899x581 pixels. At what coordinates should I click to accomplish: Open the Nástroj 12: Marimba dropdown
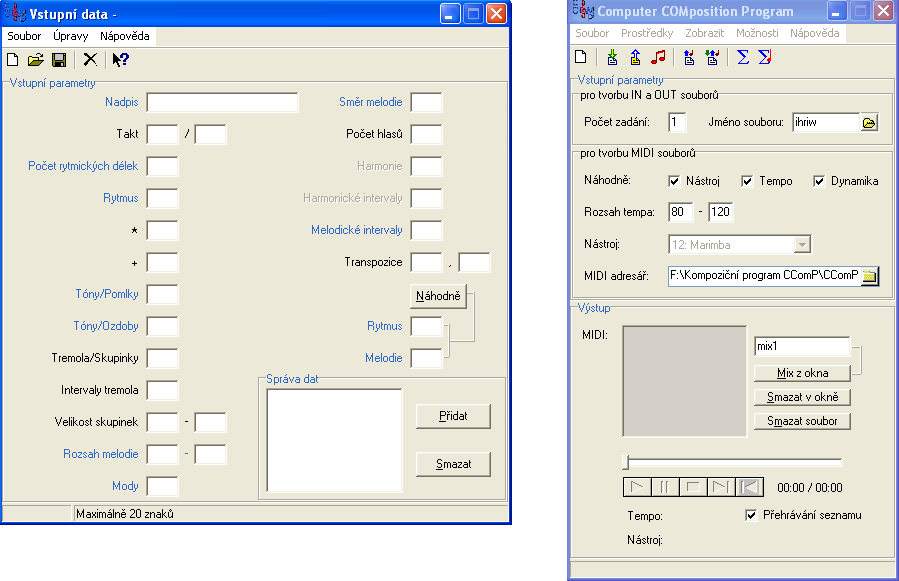point(802,245)
